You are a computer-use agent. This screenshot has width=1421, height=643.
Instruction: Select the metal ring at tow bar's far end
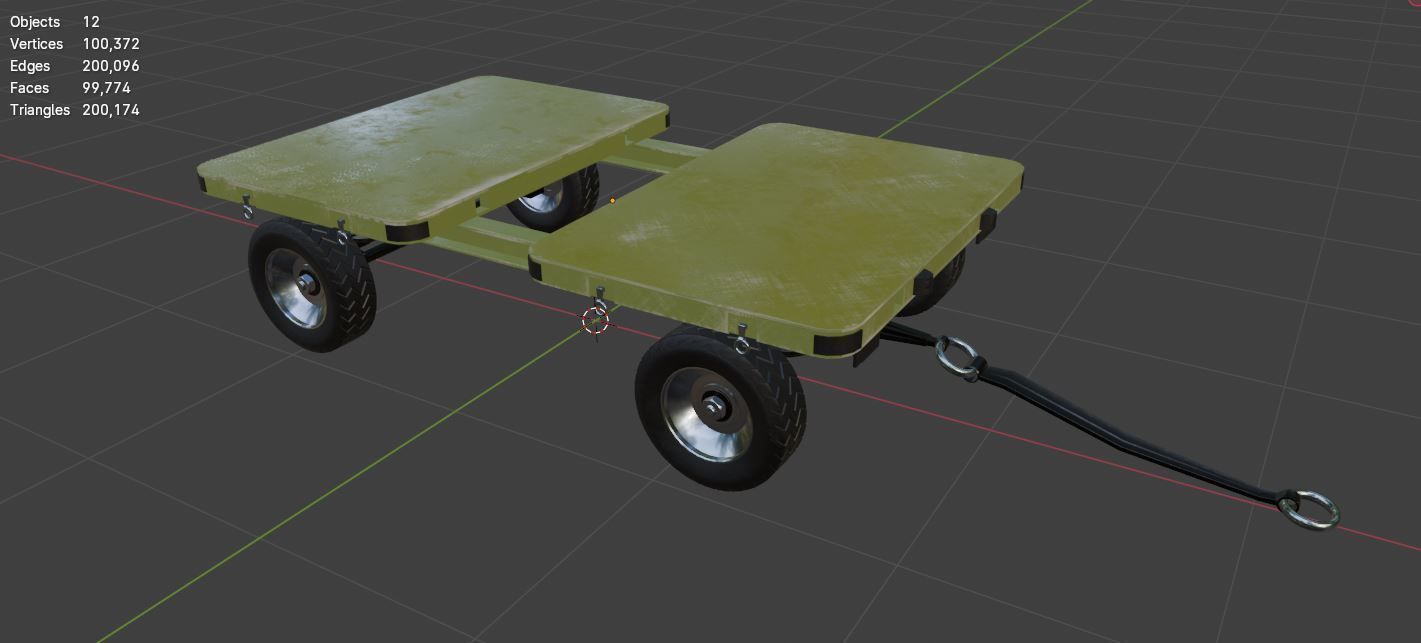tap(1310, 510)
